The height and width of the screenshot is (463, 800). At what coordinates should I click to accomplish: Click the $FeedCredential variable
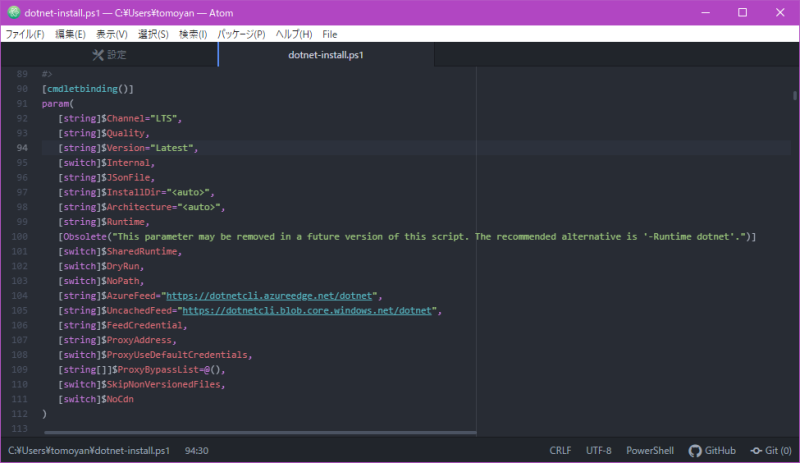pyautogui.click(x=142, y=325)
